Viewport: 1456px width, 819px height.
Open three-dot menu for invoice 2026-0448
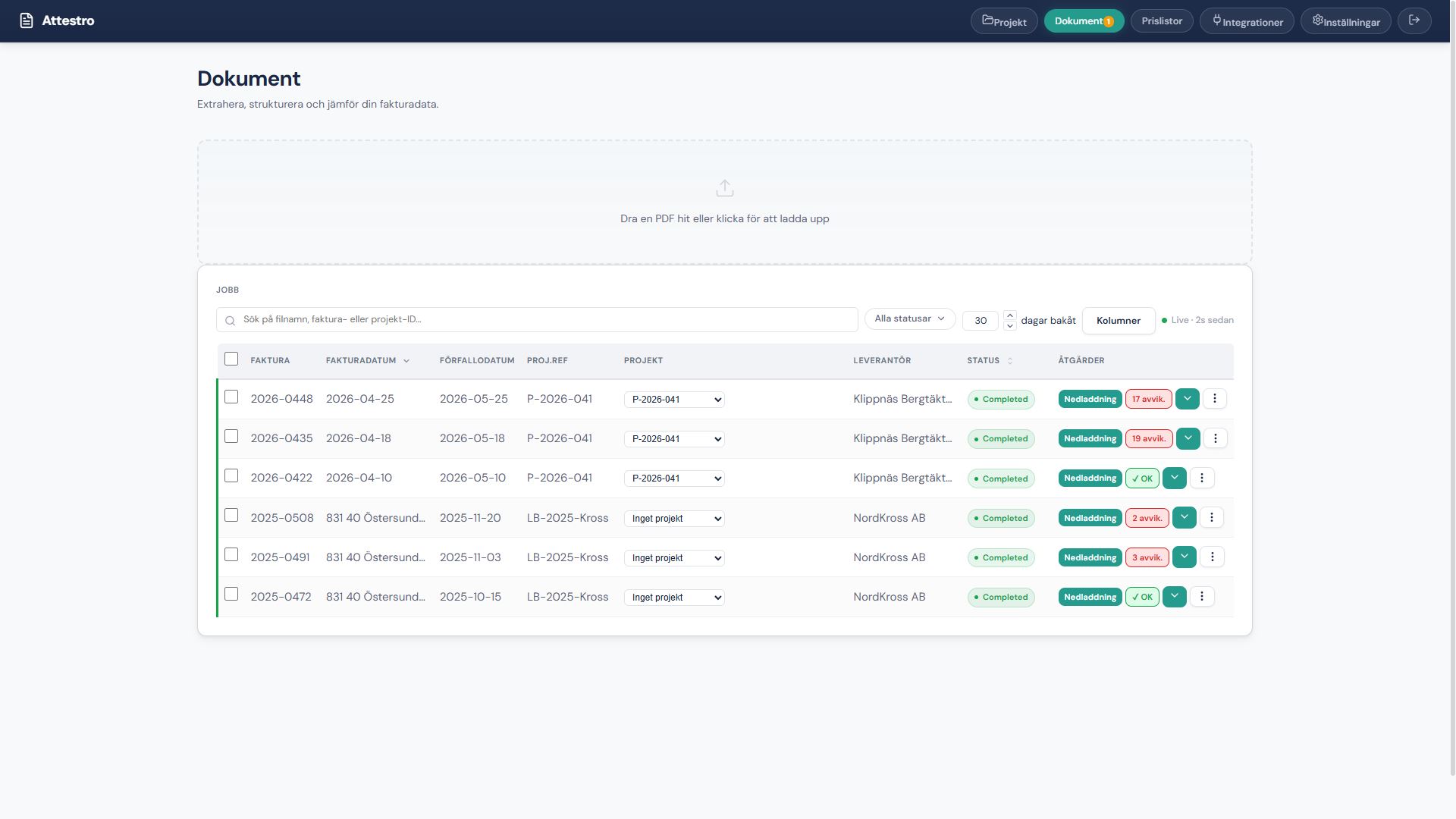(x=1214, y=399)
